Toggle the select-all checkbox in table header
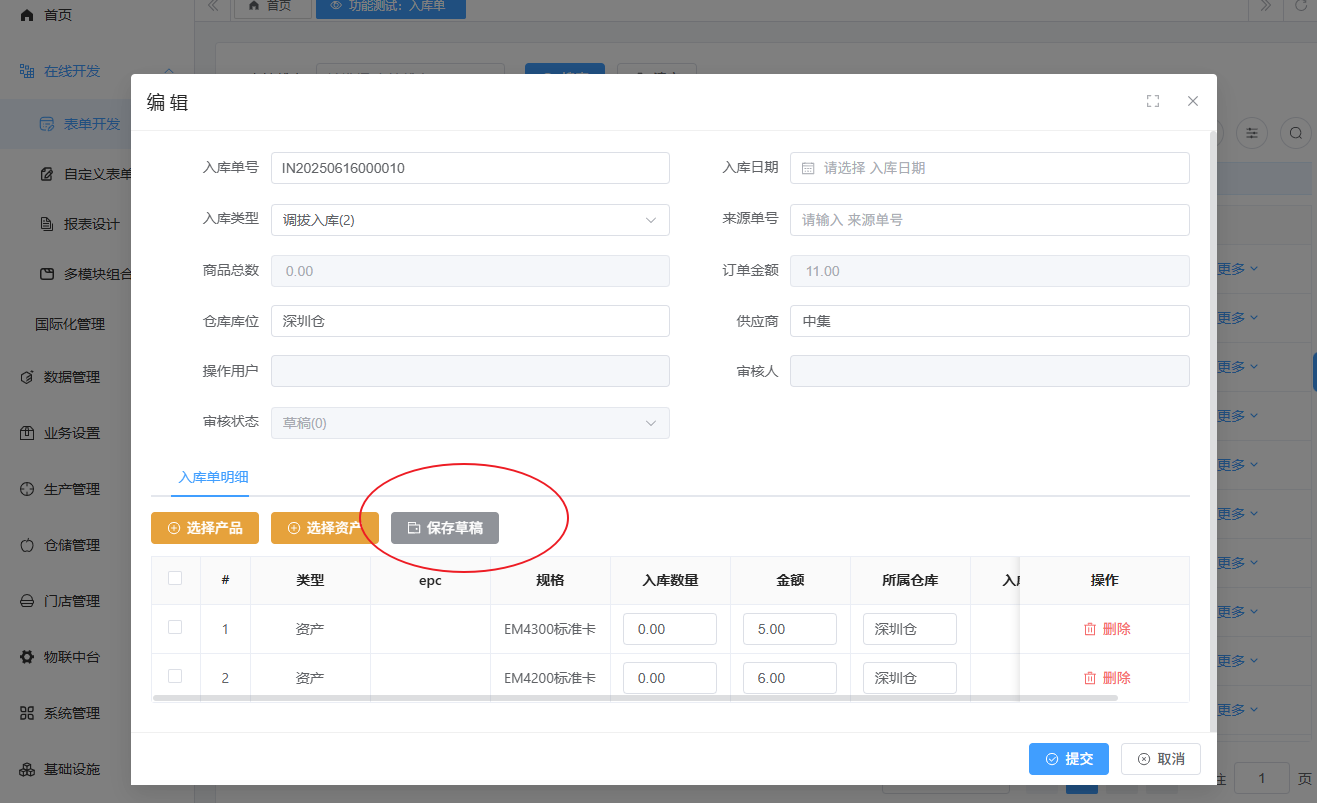1317x803 pixels. tap(175, 578)
